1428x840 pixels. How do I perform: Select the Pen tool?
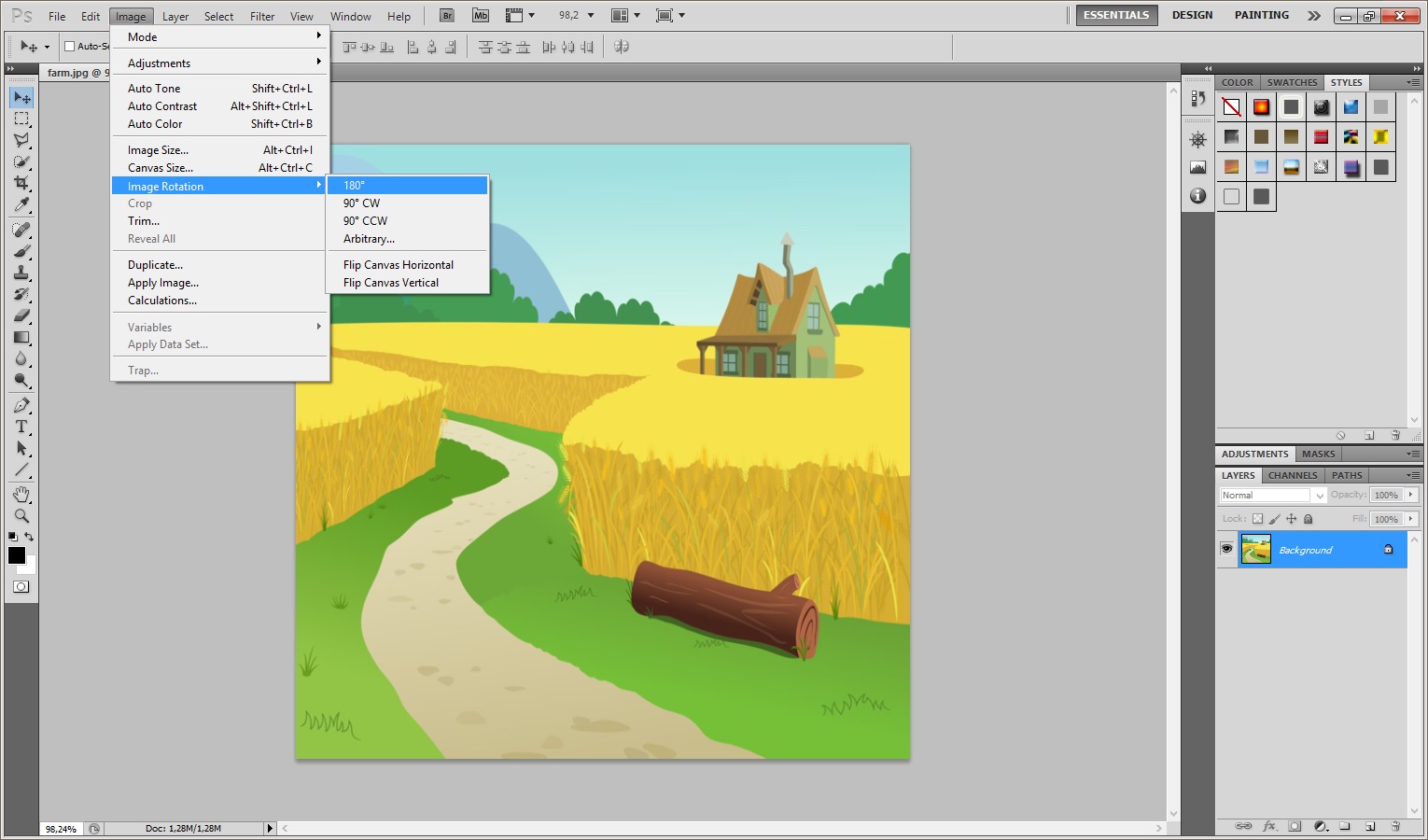pos(21,405)
